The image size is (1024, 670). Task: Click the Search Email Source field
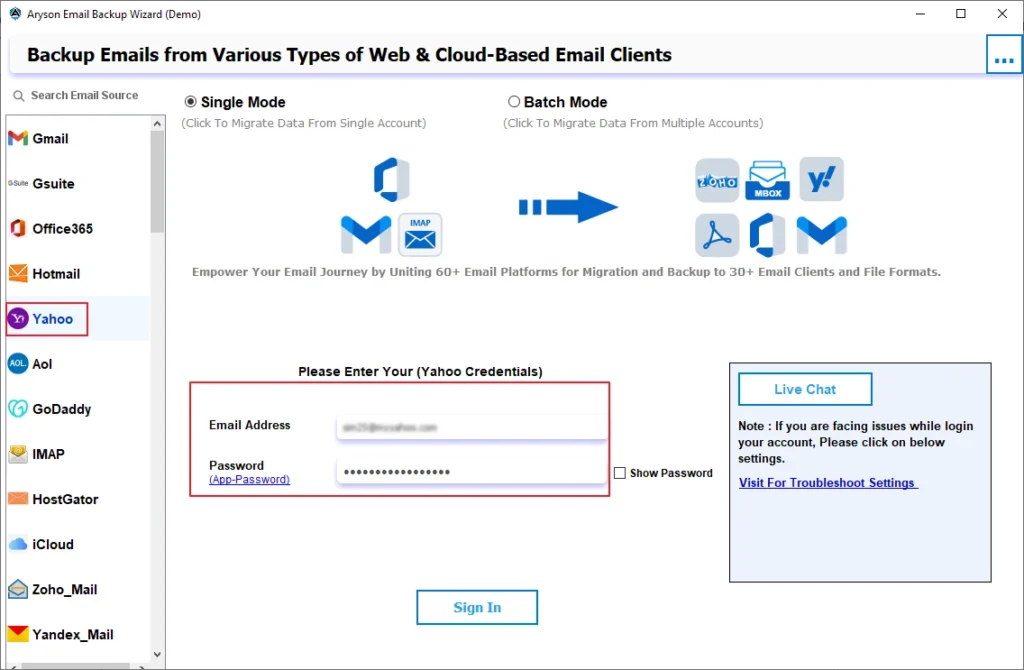pos(85,95)
